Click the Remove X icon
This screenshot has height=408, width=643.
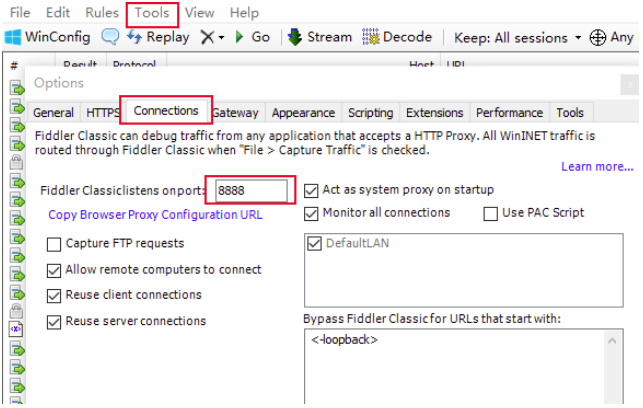(207, 37)
